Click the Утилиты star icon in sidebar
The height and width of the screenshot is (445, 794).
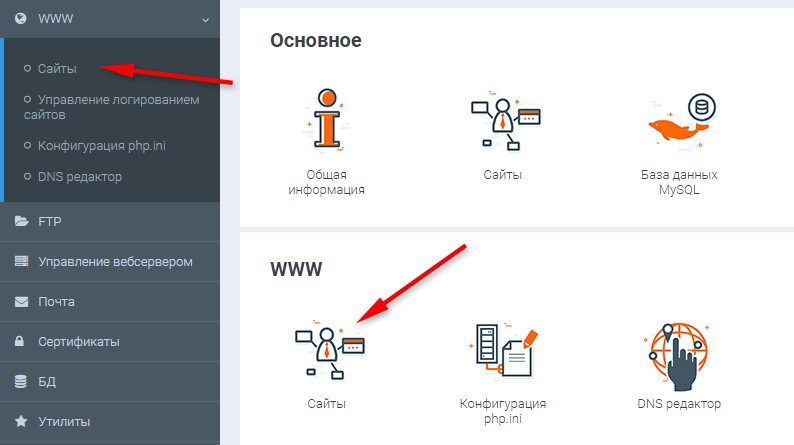pos(20,421)
